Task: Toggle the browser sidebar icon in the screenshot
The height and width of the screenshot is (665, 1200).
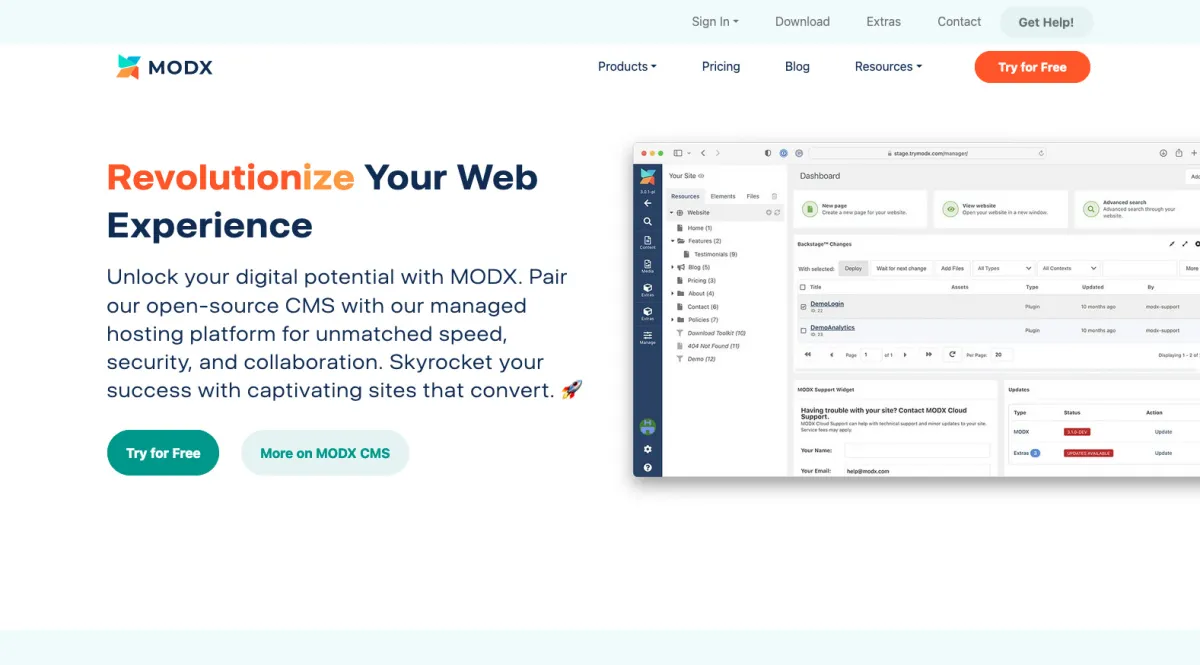Action: 678,153
